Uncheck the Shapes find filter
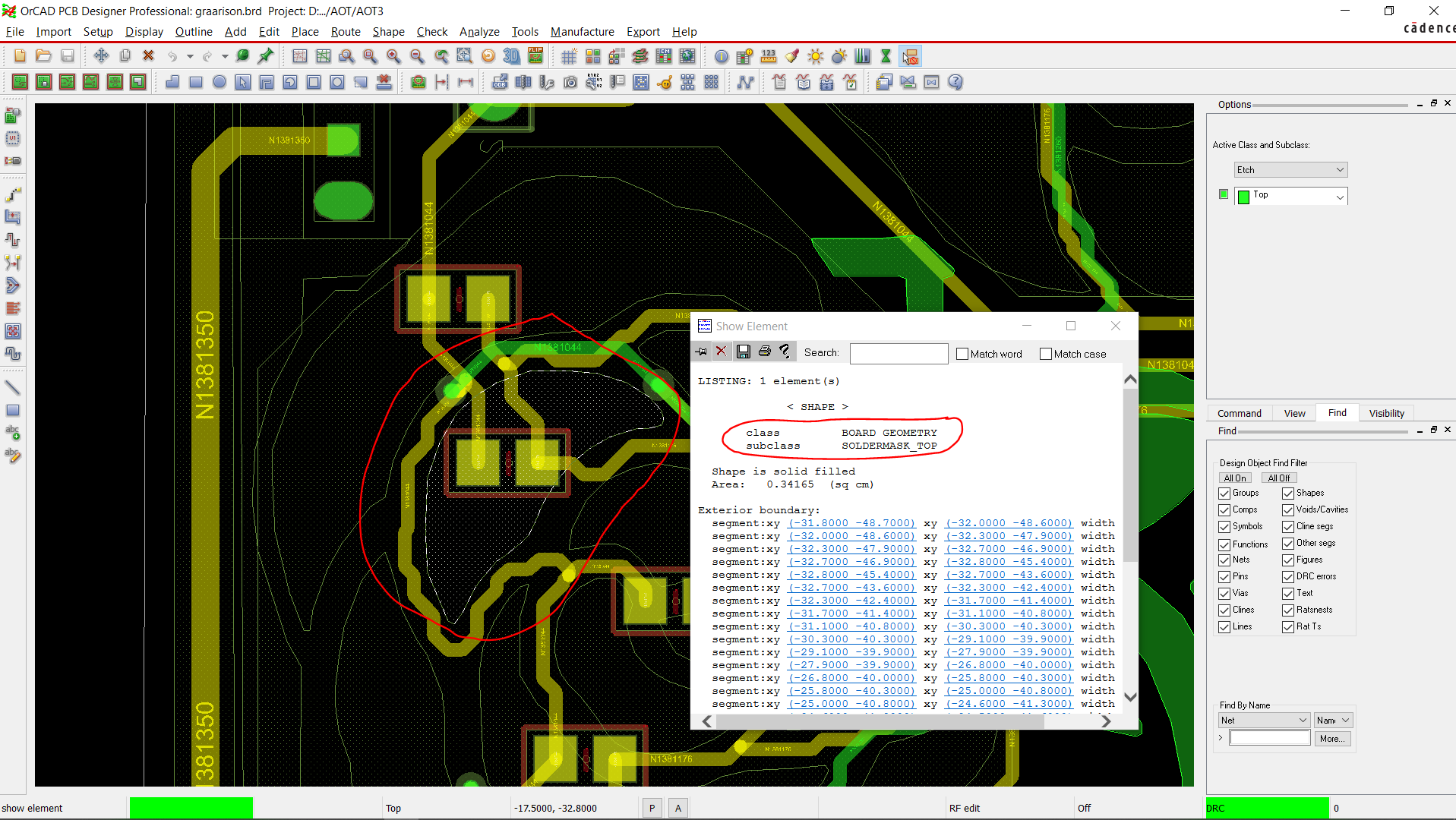Screen dimensions: 1456x820 [1288, 494]
